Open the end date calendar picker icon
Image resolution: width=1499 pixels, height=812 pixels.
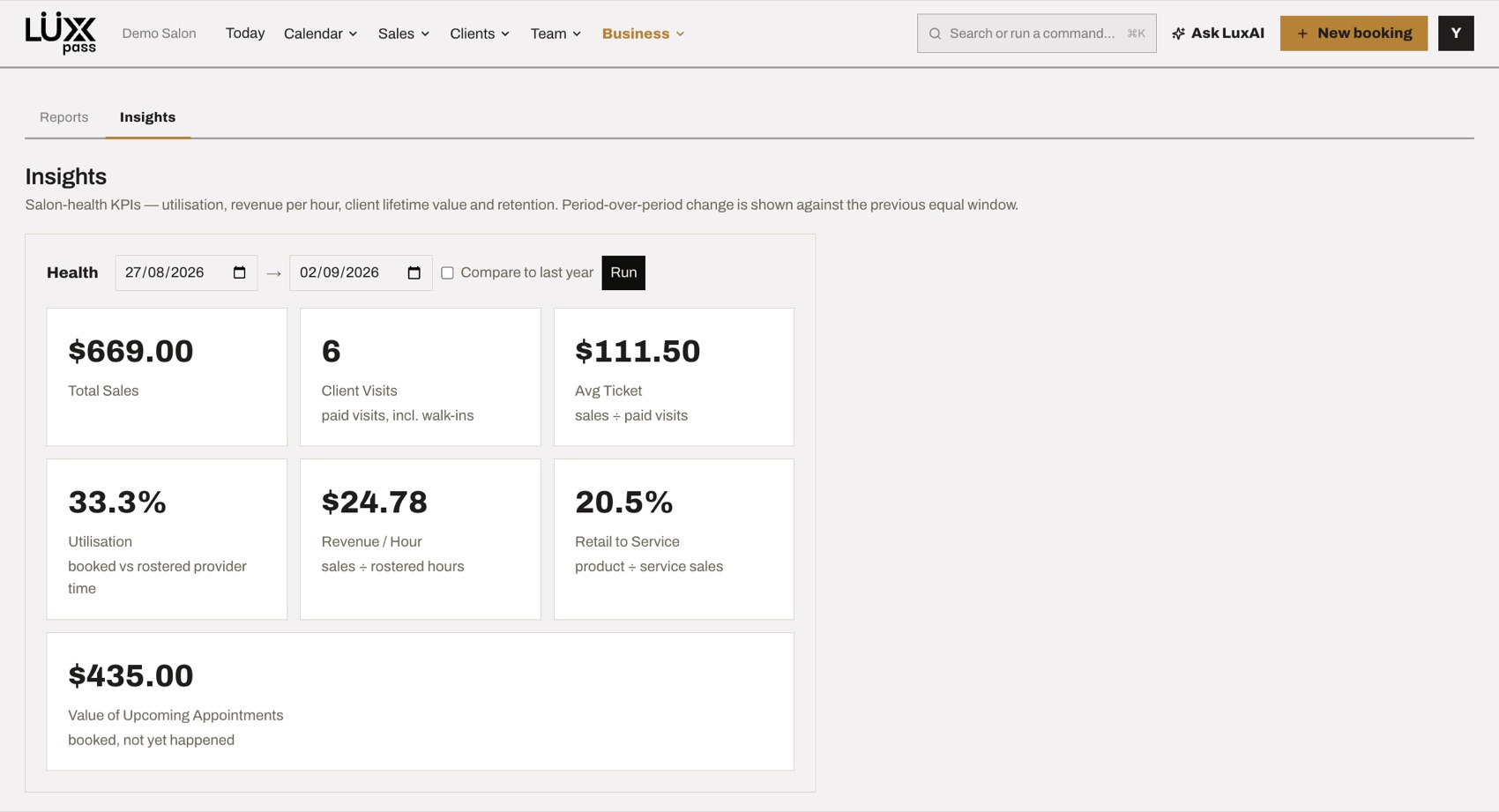pyautogui.click(x=414, y=272)
